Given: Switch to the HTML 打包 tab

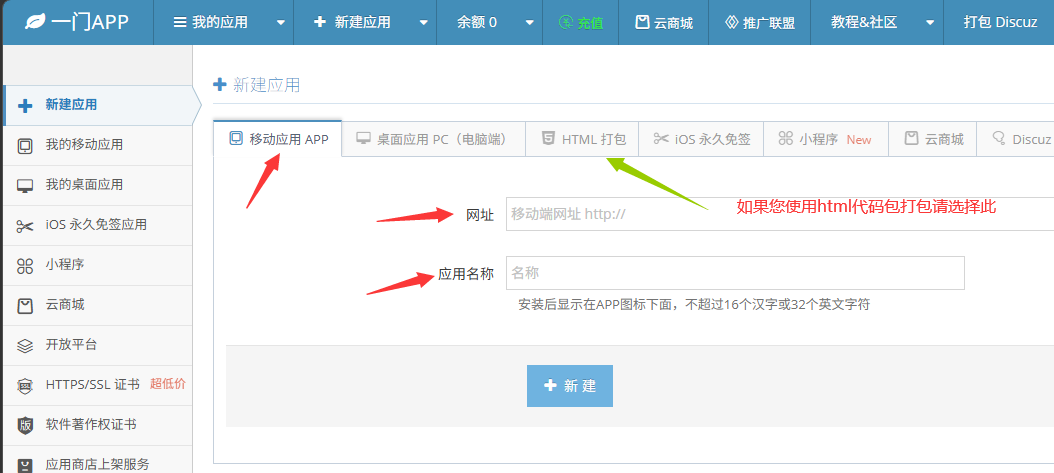Looking at the screenshot, I should 583,139.
